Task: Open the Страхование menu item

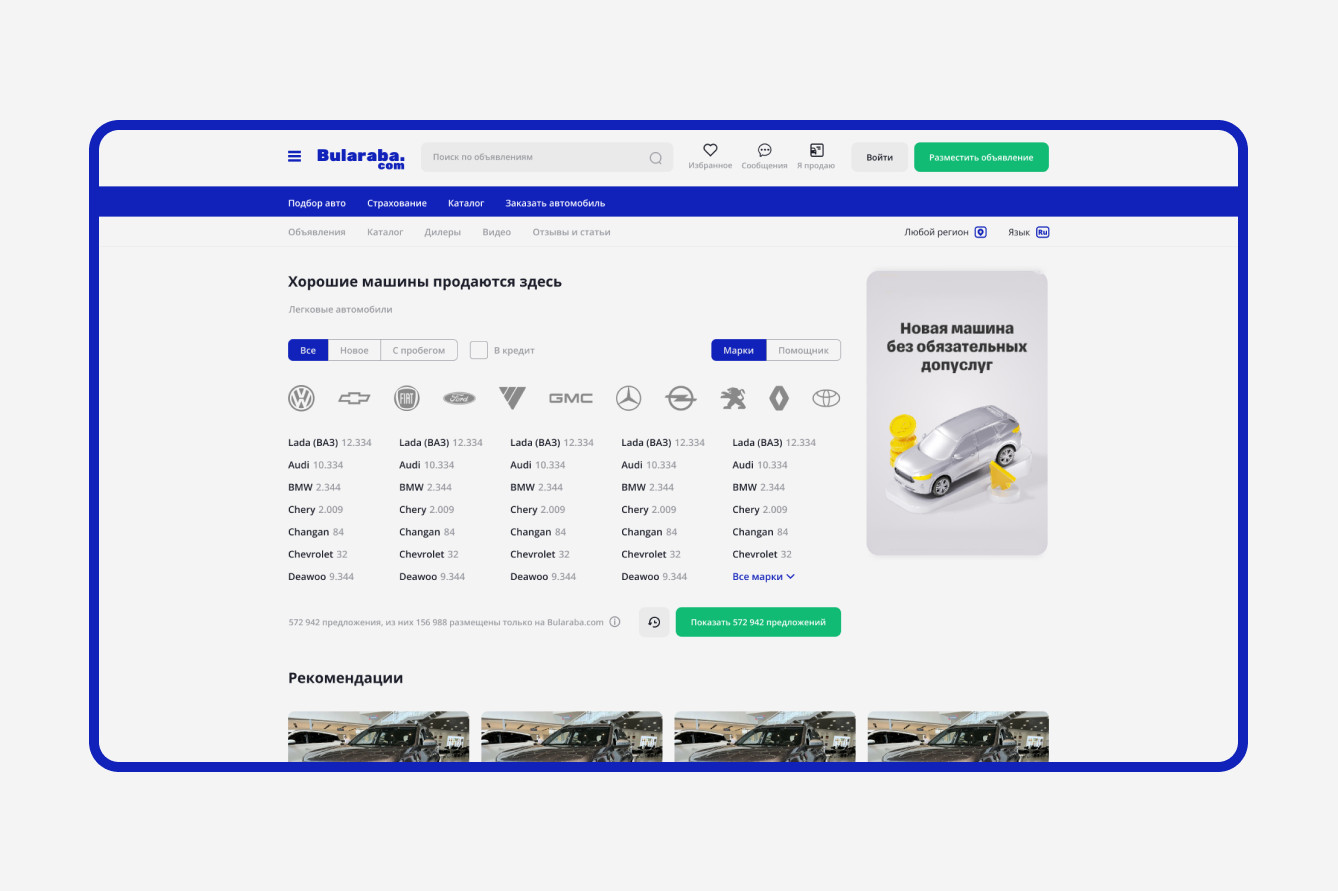Action: (397, 203)
